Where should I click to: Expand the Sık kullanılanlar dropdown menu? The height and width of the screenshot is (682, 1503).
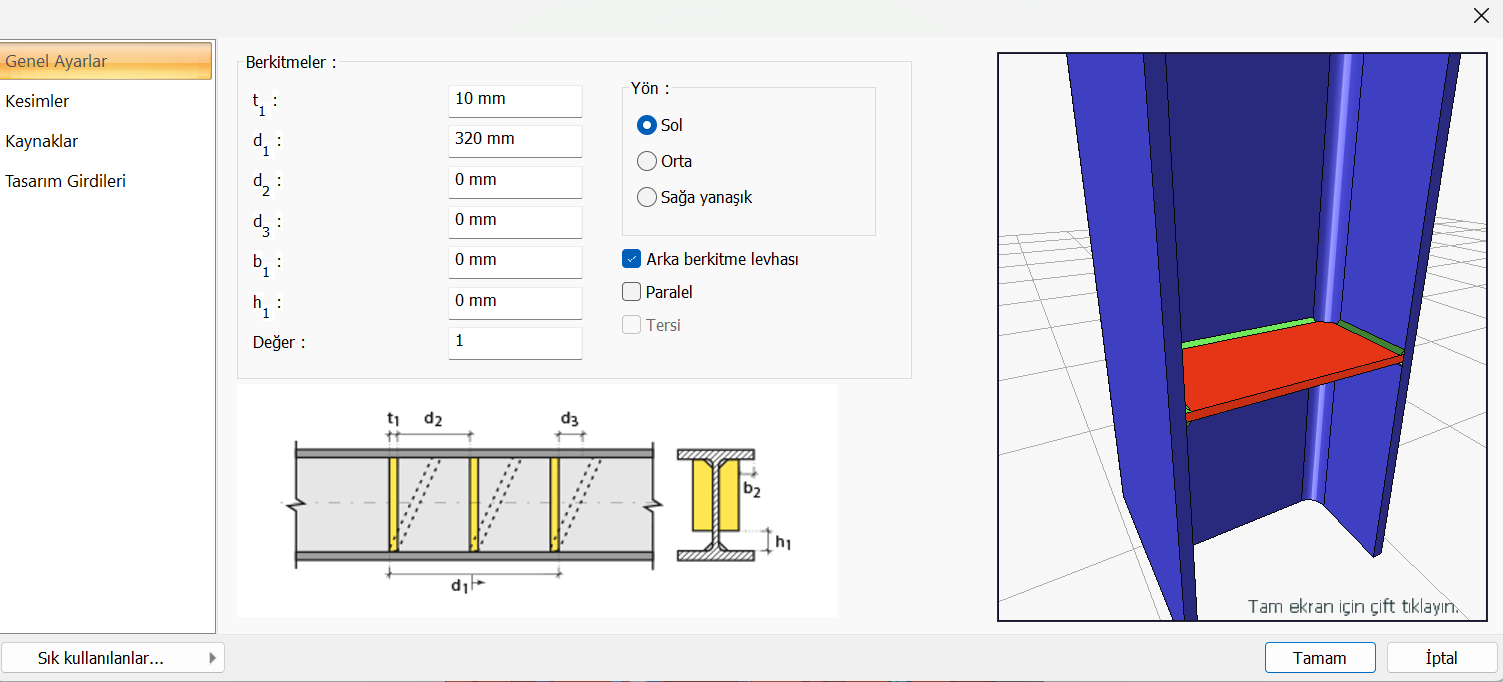click(113, 658)
